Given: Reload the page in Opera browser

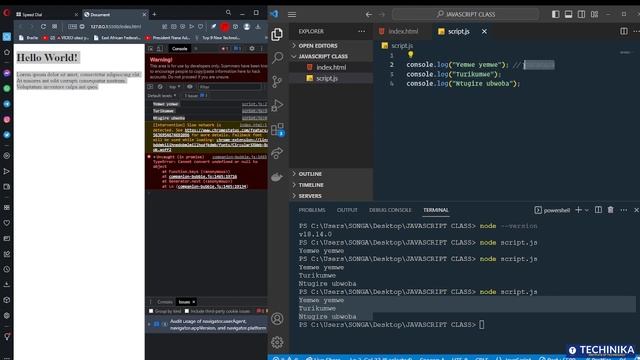Looking at the screenshot, I should pos(43,27).
